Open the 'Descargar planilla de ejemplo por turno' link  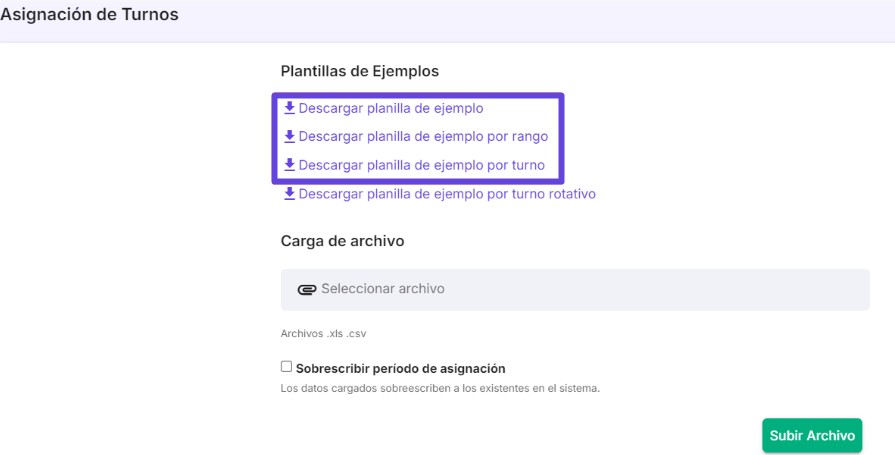(421, 165)
